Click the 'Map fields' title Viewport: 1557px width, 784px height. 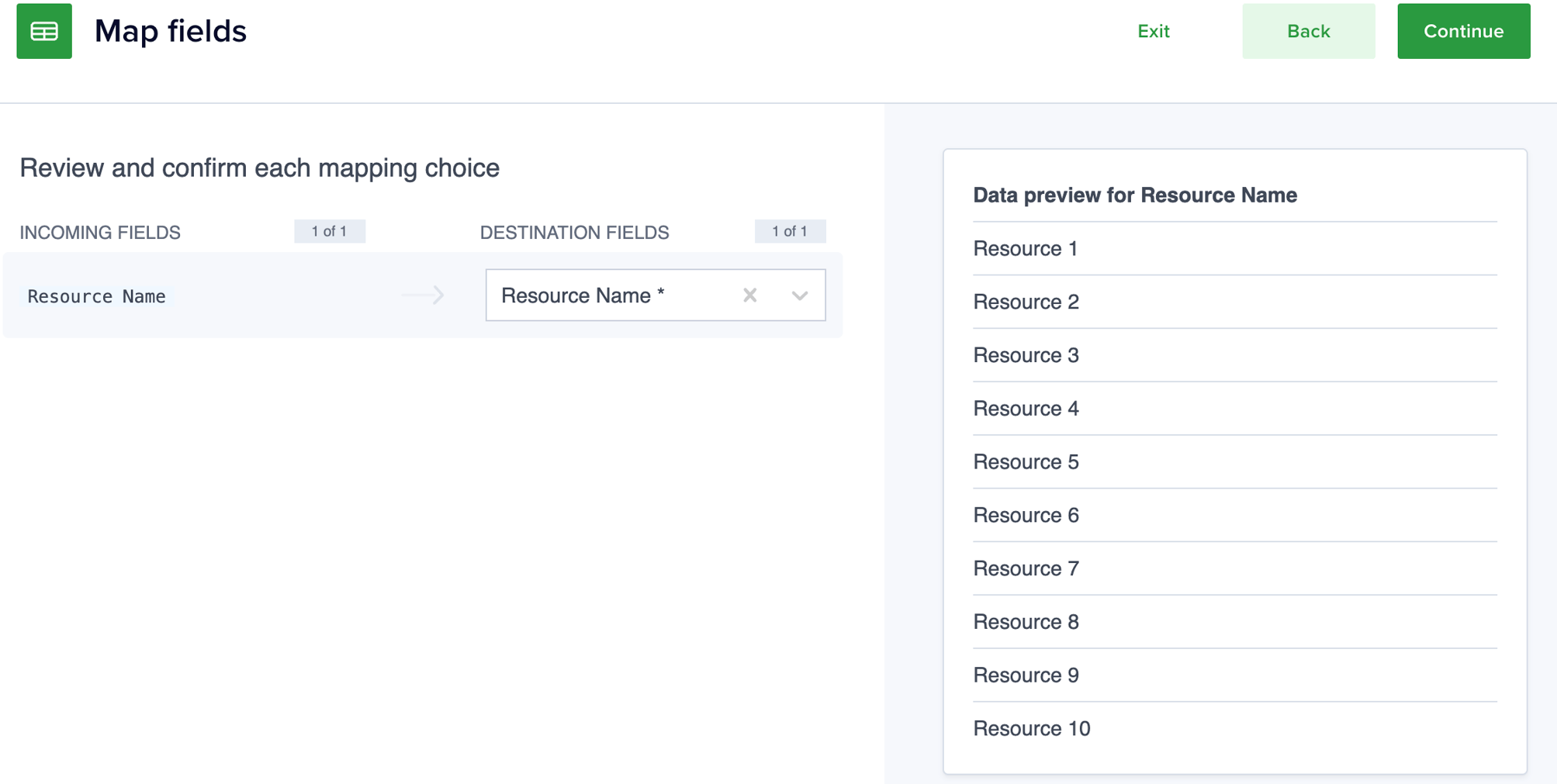tap(171, 31)
